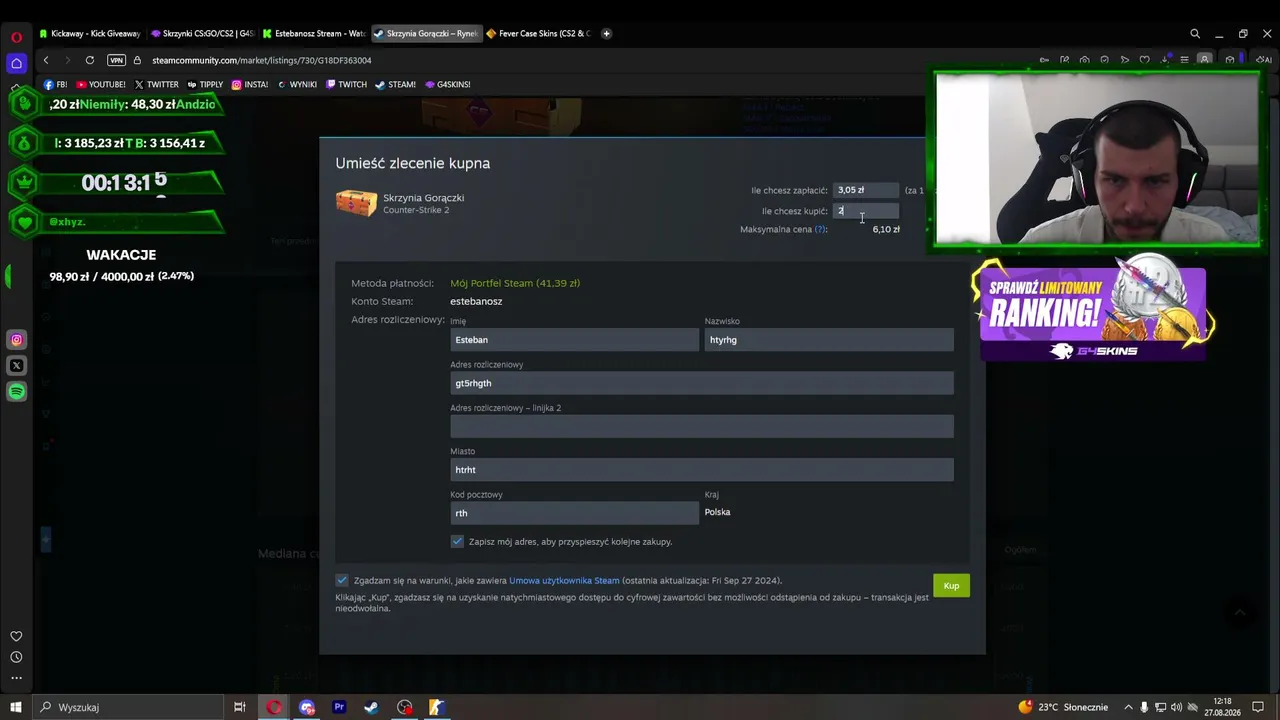Click the G4Skins ranking banner
1280x720 pixels.
tap(1093, 310)
